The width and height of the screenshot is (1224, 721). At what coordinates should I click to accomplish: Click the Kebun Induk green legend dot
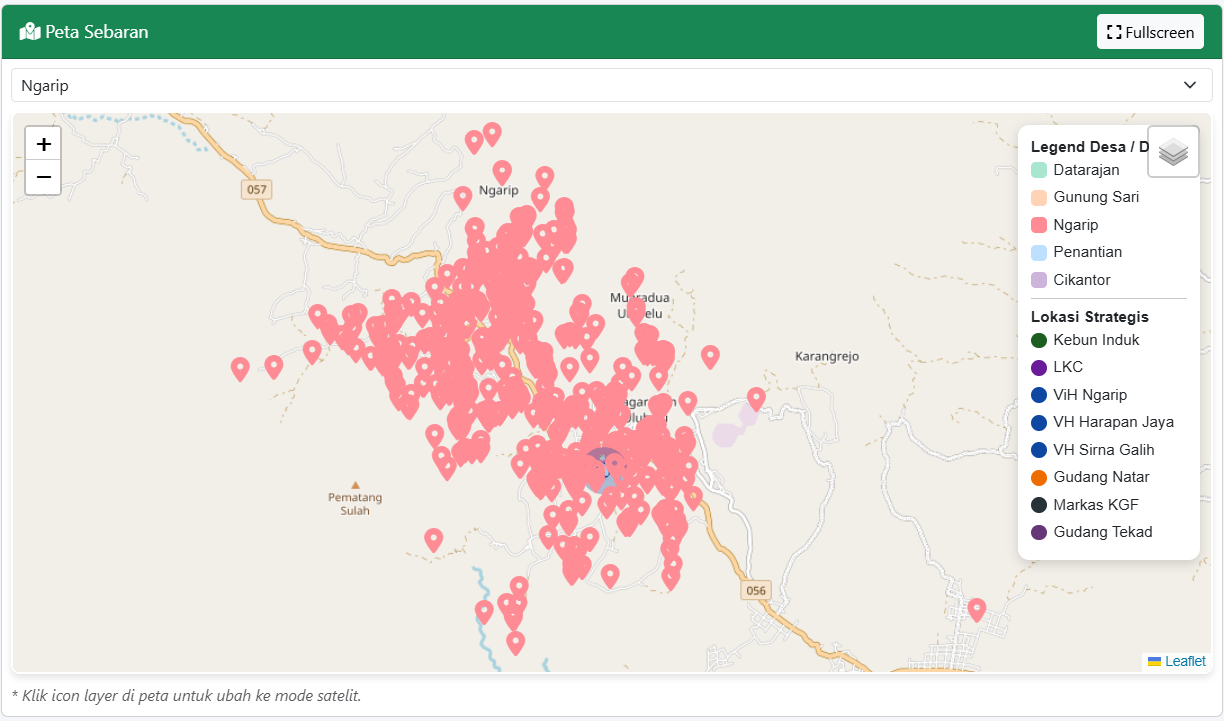click(1039, 340)
